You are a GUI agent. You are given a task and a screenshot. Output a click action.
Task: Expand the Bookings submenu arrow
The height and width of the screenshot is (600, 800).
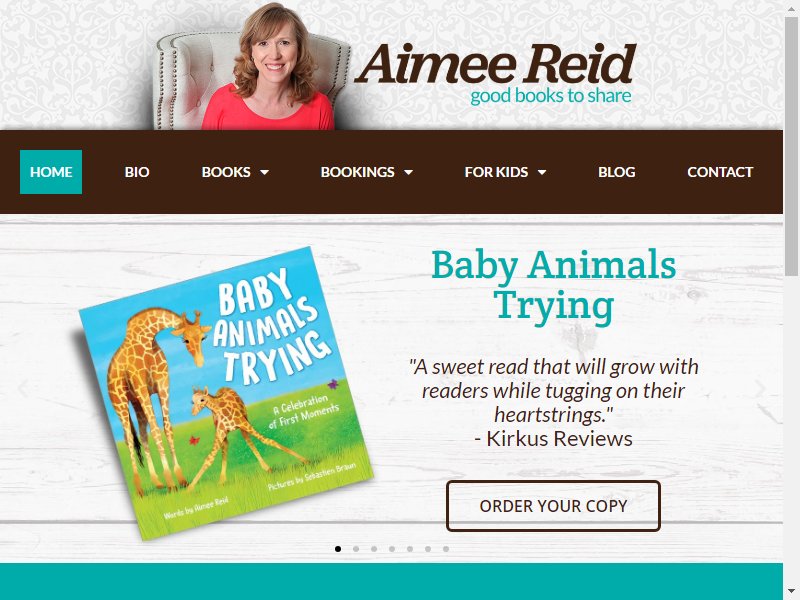tap(408, 172)
